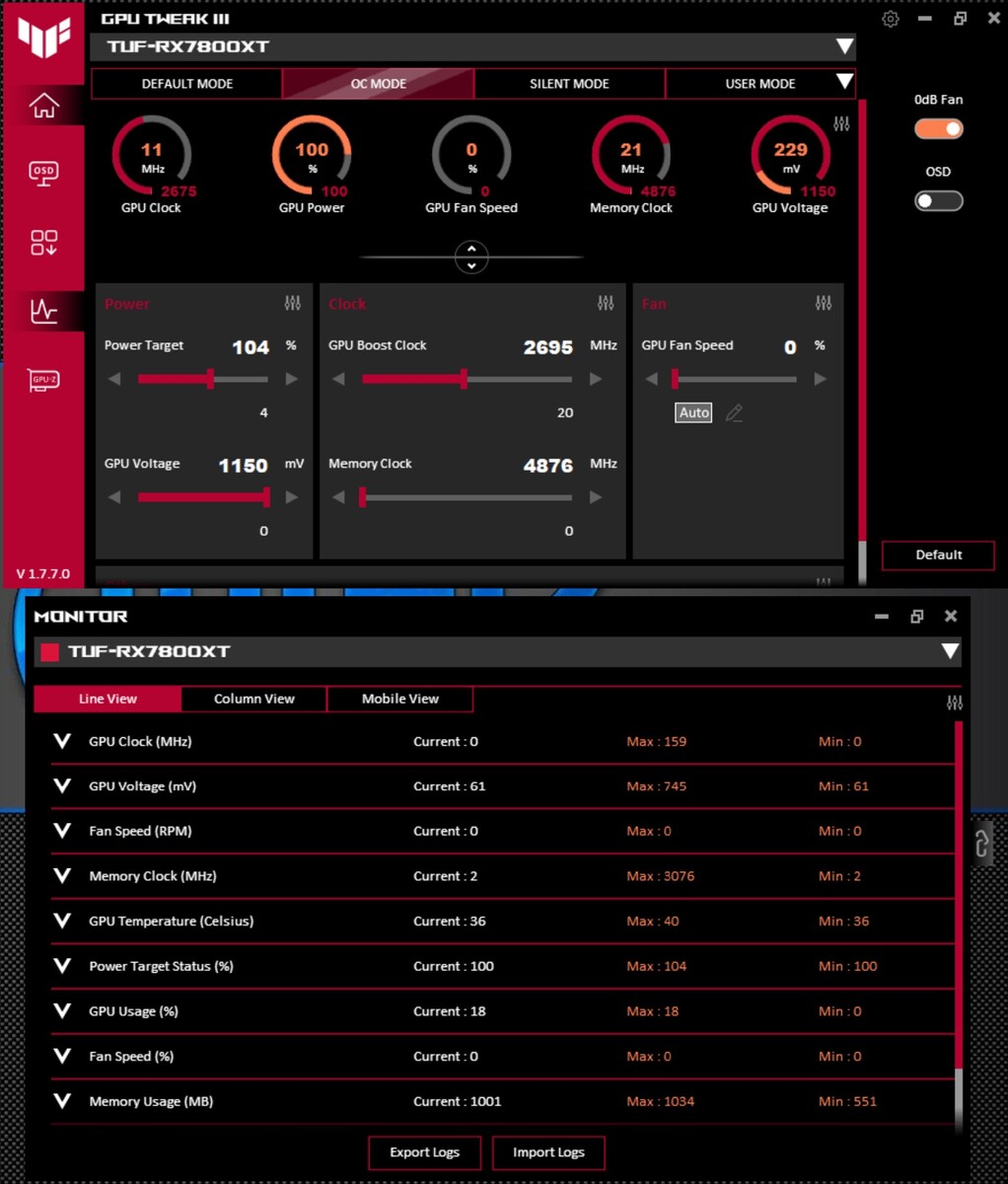Screen dimensions: 1008x1184
Task: Collapse the gauge section with up-down chevron
Action: pyautogui.click(x=471, y=258)
